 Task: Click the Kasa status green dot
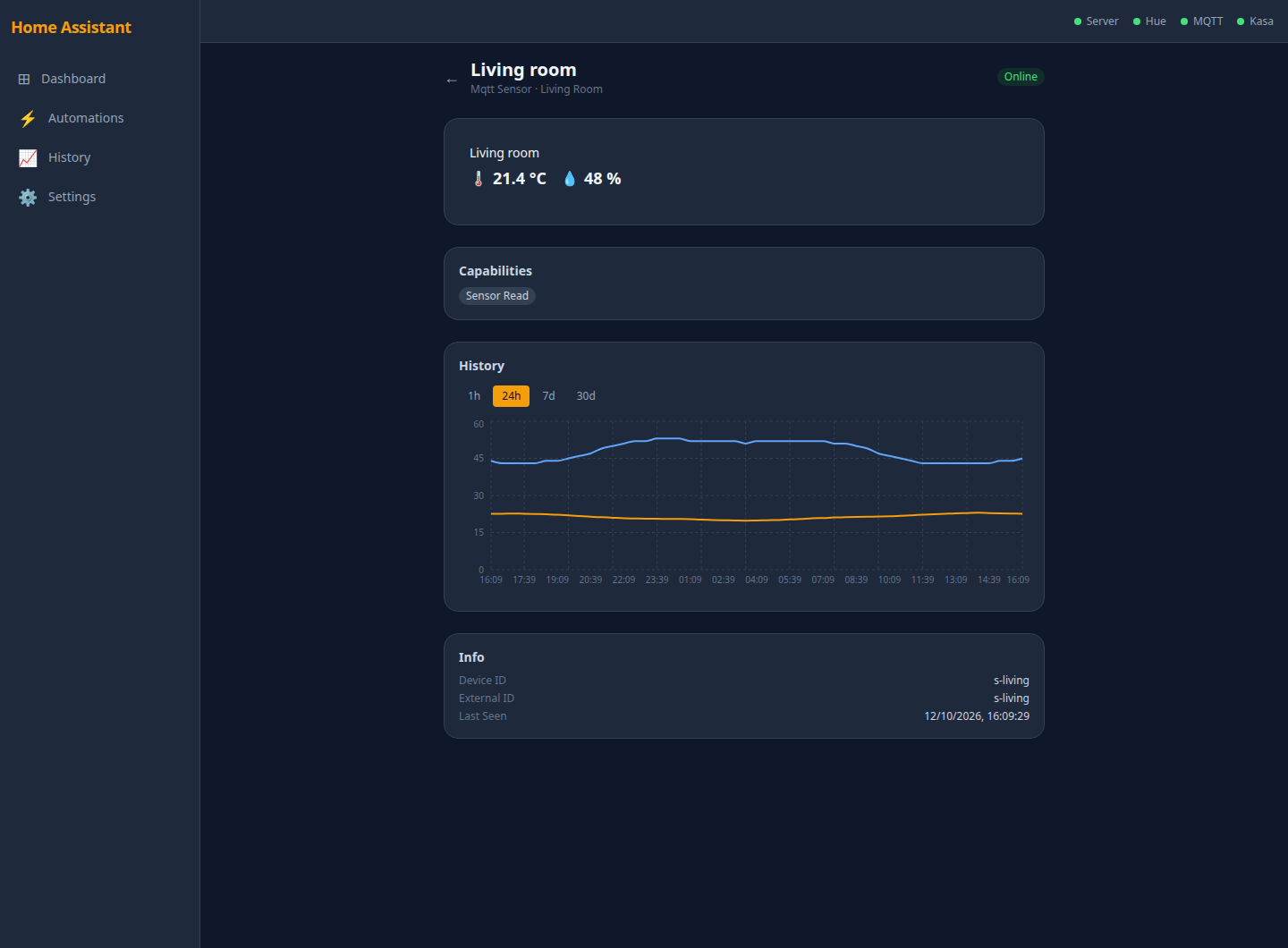(1241, 21)
